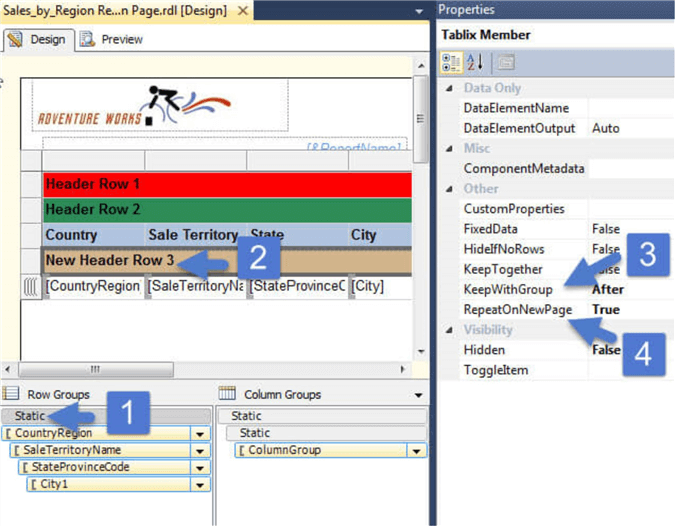Select the ColumnGroup column group
Viewport: 675px width, 526px height.
(x=321, y=451)
